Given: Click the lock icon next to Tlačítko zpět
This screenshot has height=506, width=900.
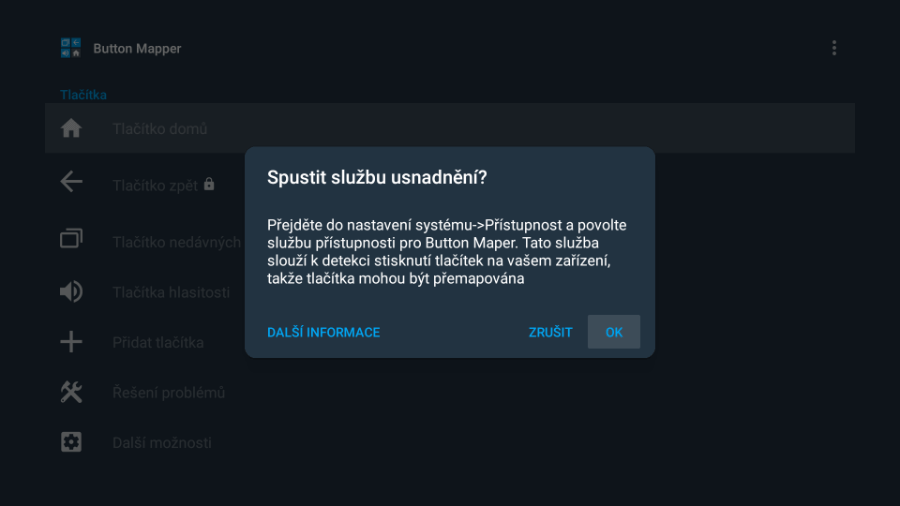Looking at the screenshot, I should pos(209,184).
